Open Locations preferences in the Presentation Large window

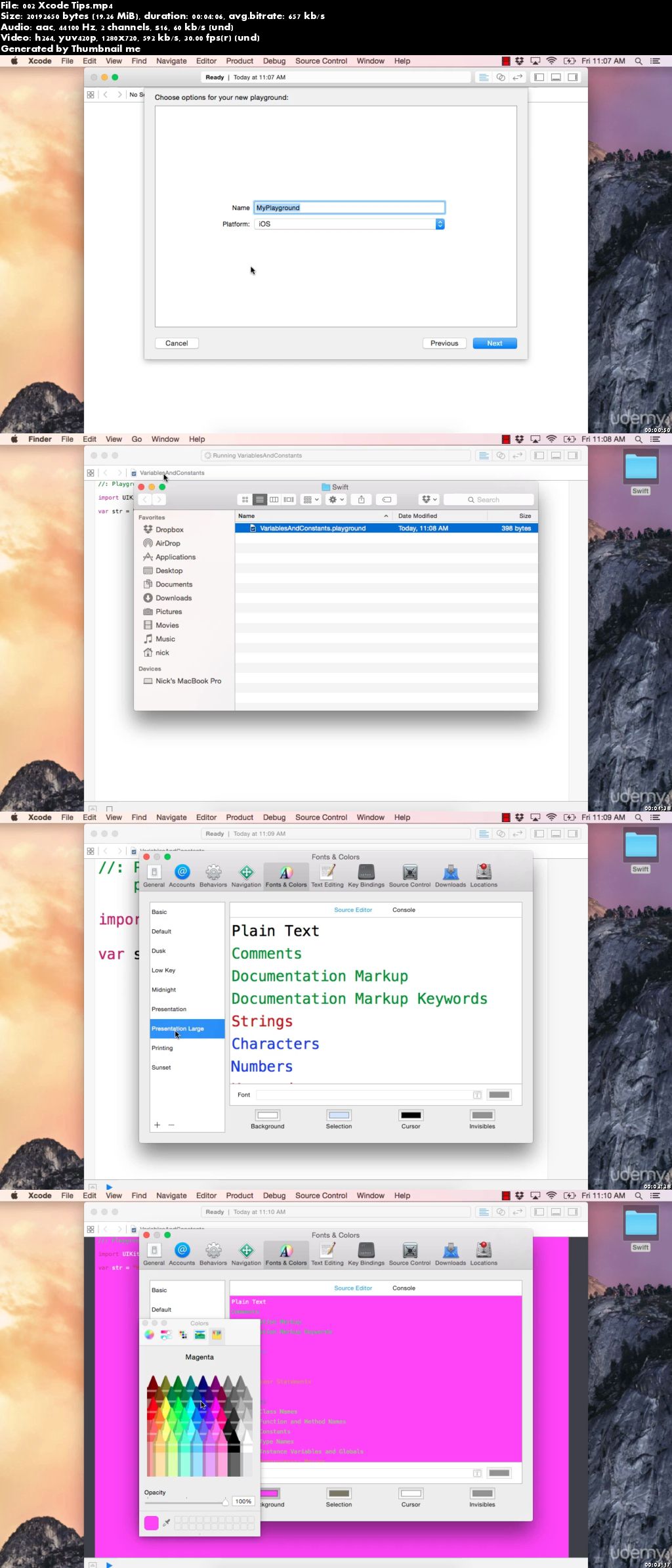pos(484,876)
